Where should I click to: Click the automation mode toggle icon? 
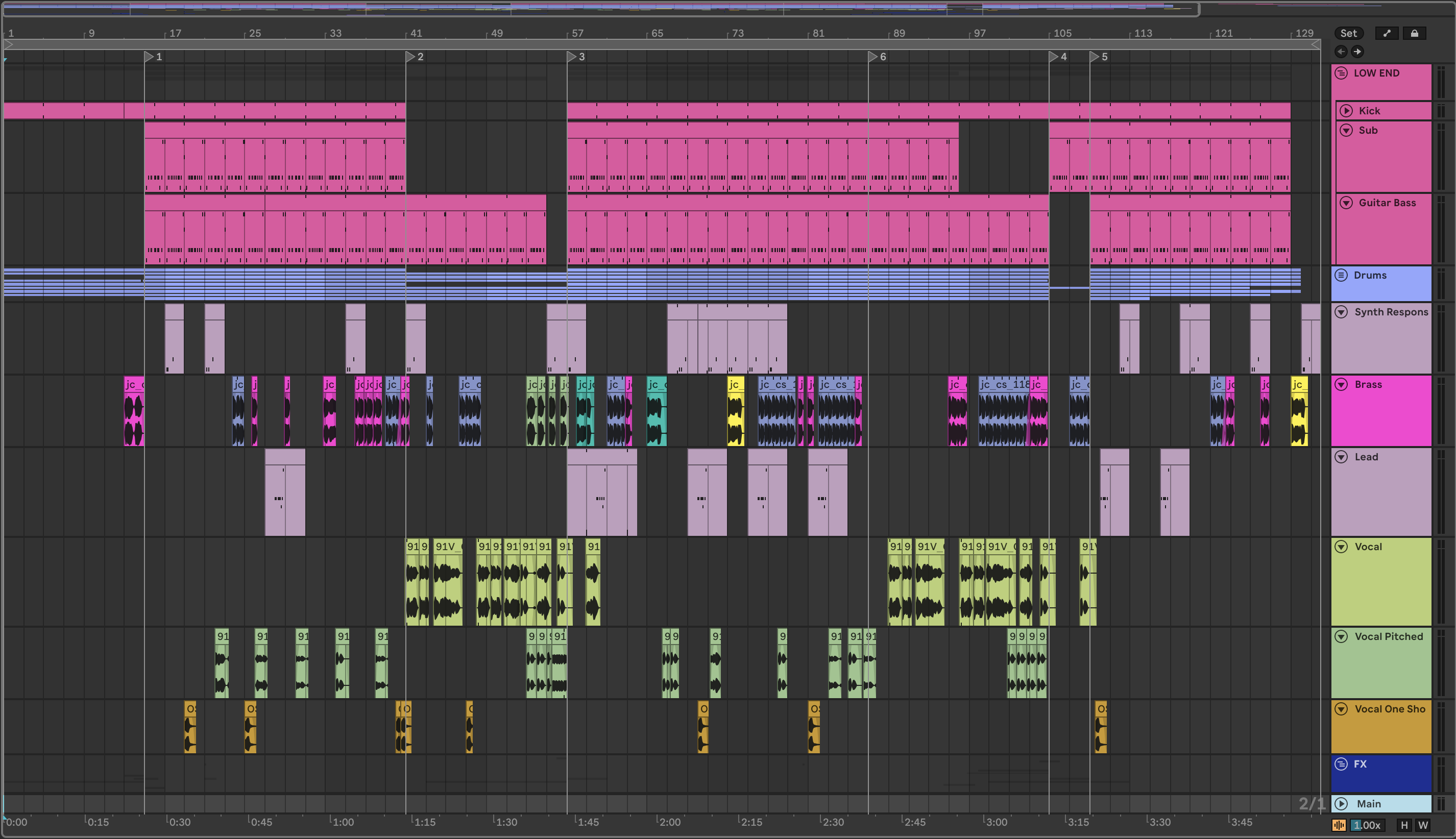pyautogui.click(x=1386, y=33)
